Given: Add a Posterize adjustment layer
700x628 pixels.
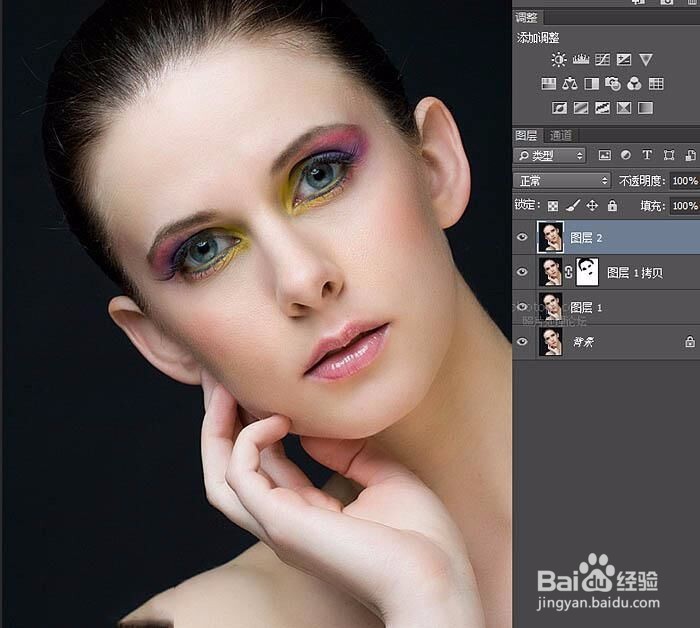Looking at the screenshot, I should (x=581, y=108).
